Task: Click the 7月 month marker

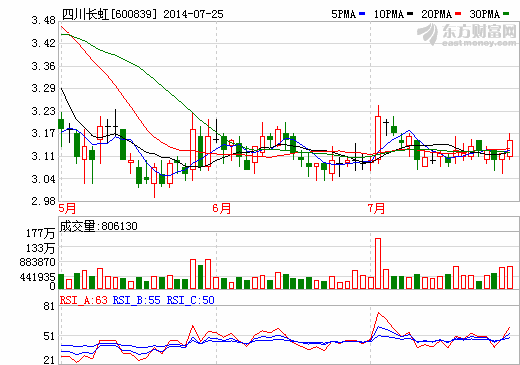Action: (376, 208)
